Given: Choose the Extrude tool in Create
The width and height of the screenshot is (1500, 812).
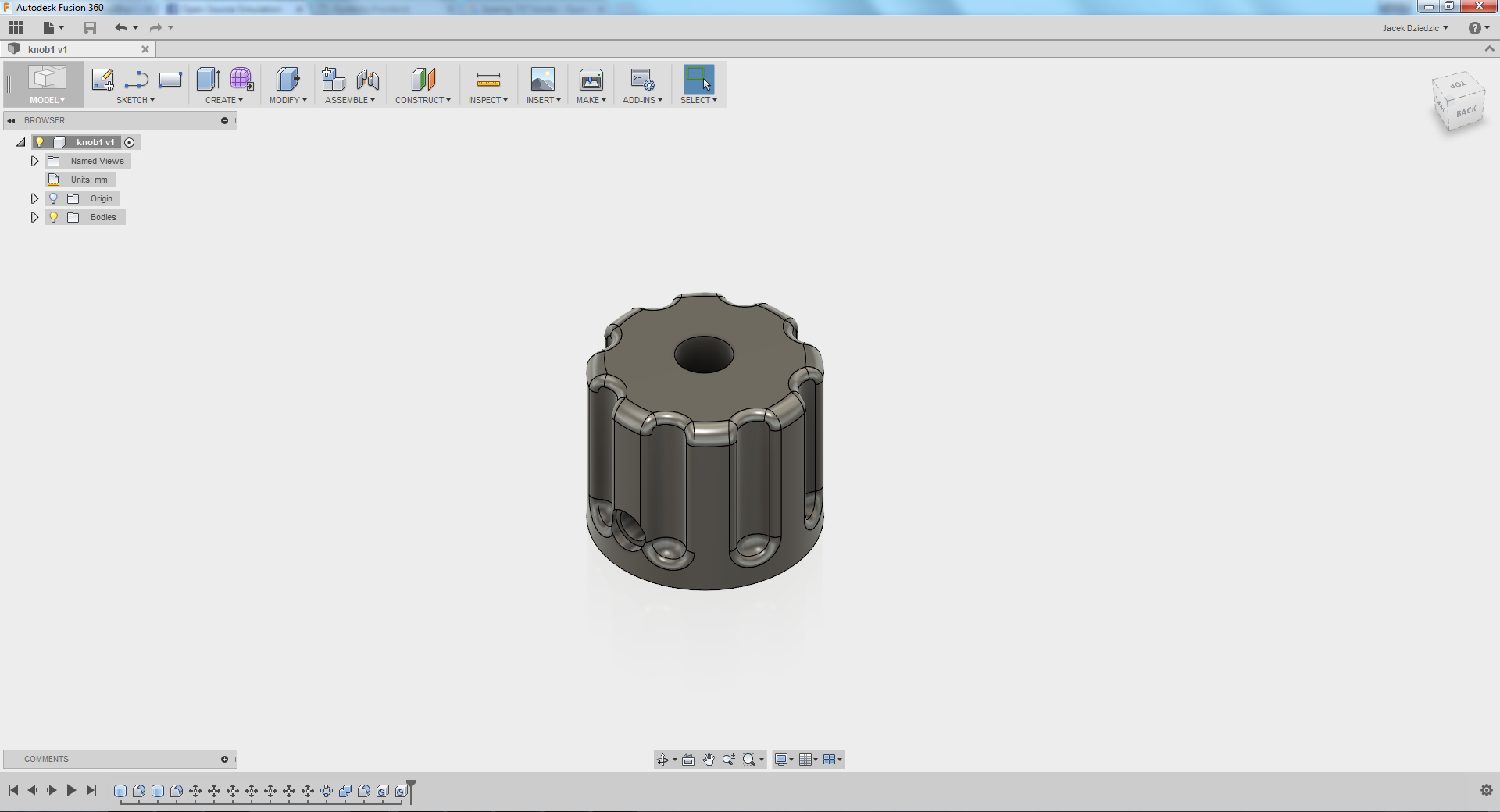Looking at the screenshot, I should pyautogui.click(x=208, y=79).
